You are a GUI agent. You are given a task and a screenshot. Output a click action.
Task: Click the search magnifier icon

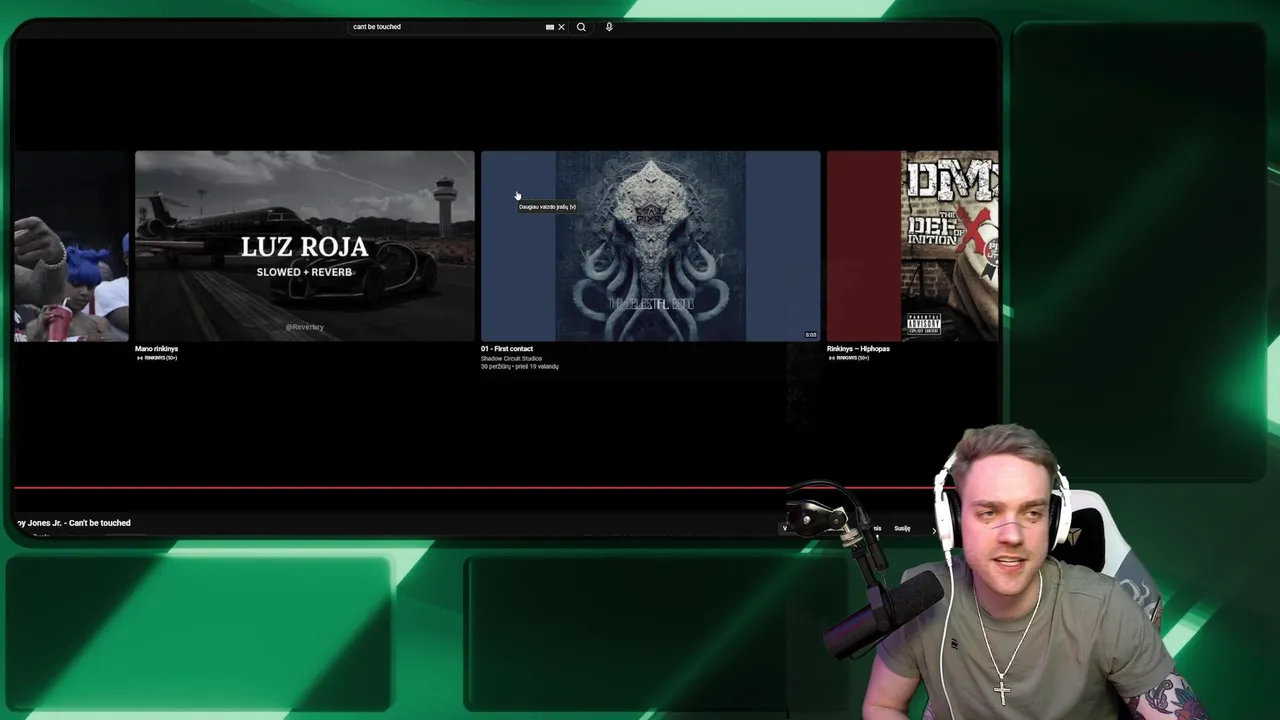pyautogui.click(x=581, y=27)
